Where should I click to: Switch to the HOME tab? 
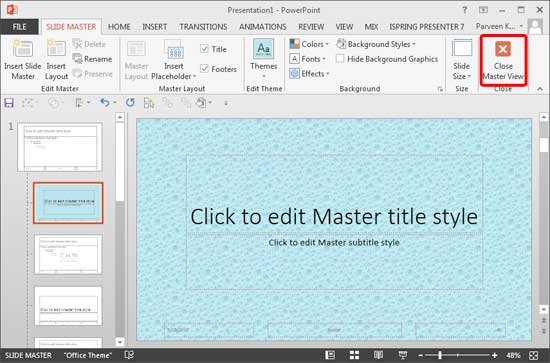coord(119,27)
